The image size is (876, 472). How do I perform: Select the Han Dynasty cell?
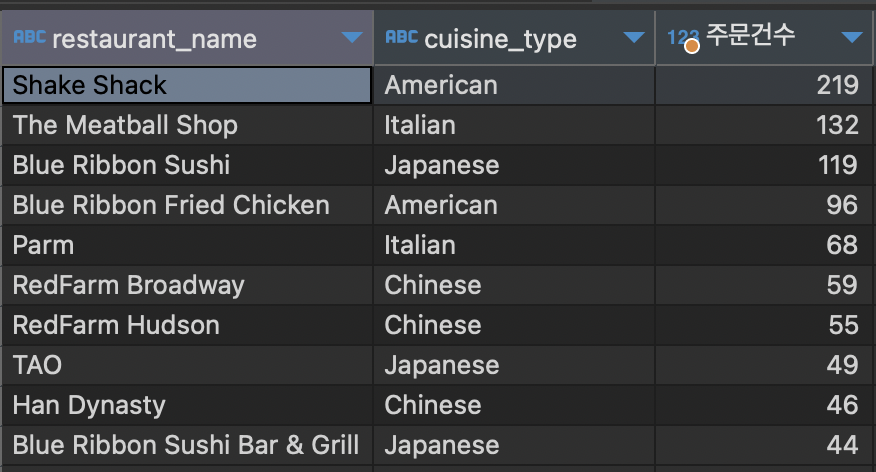187,405
